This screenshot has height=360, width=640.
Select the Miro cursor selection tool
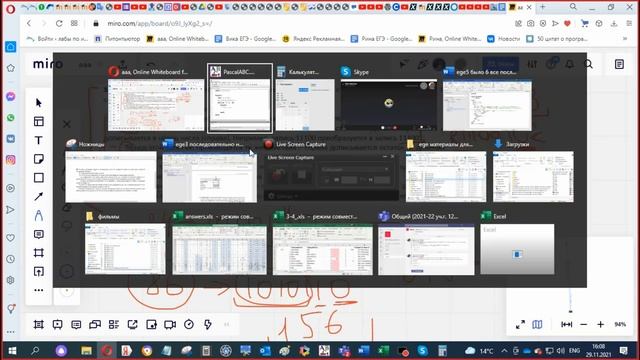(39, 102)
